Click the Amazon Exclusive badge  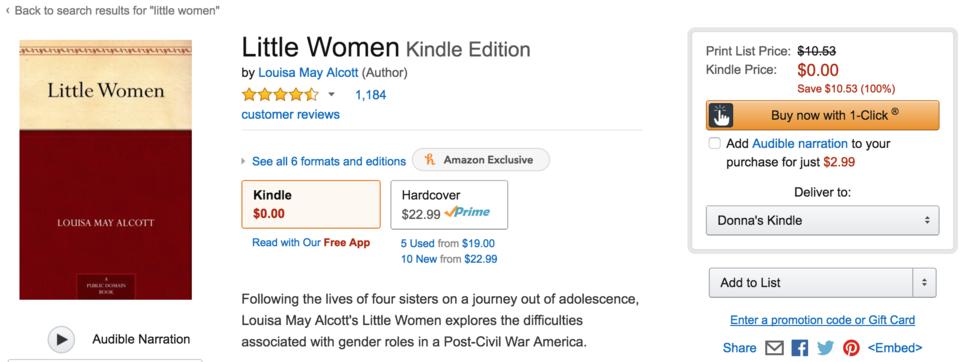[x=481, y=160]
